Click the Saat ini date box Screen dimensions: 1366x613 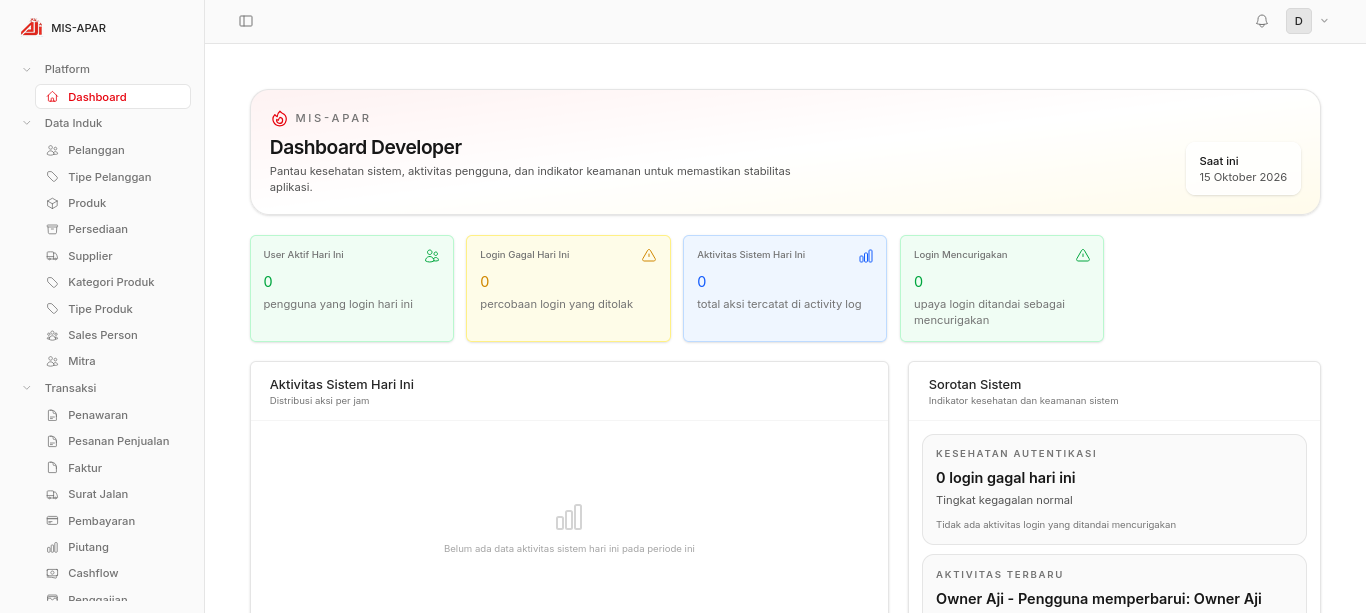coord(1243,168)
